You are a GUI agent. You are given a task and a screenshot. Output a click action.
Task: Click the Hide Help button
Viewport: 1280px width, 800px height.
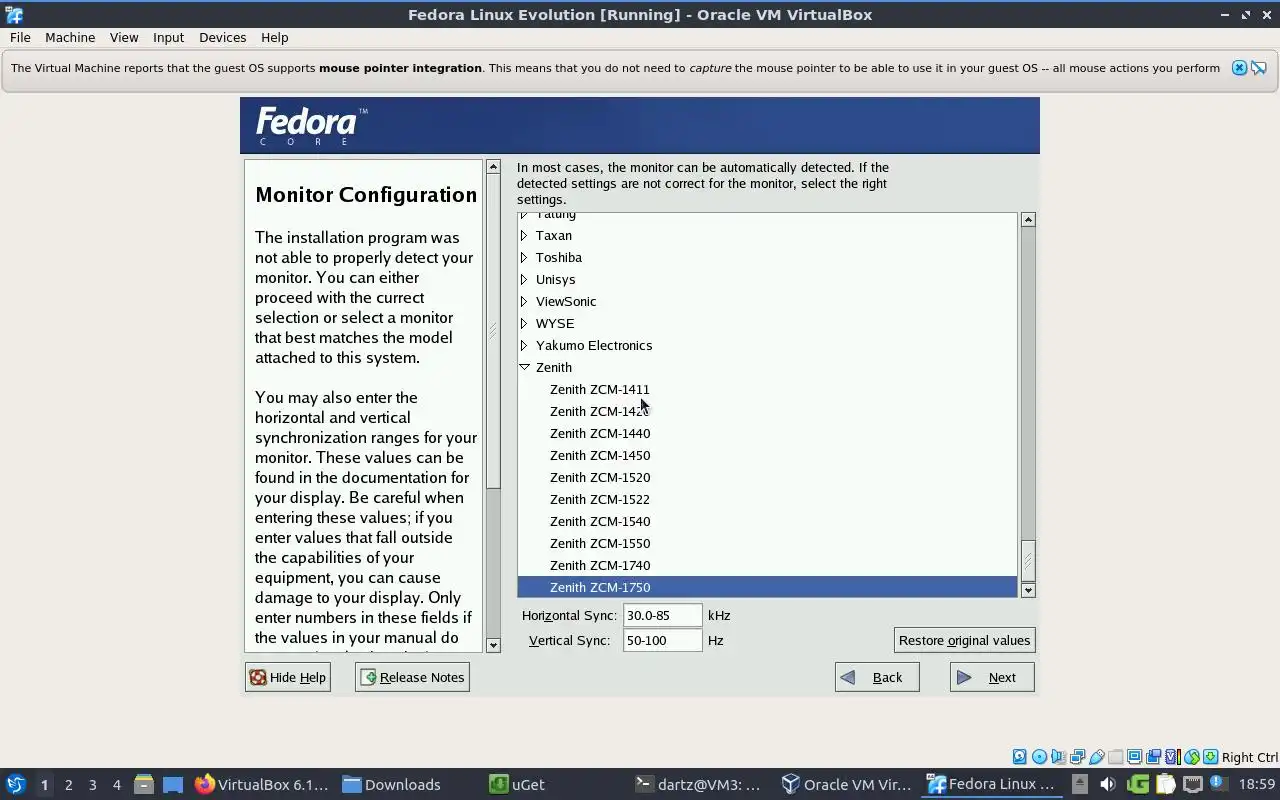(x=288, y=677)
